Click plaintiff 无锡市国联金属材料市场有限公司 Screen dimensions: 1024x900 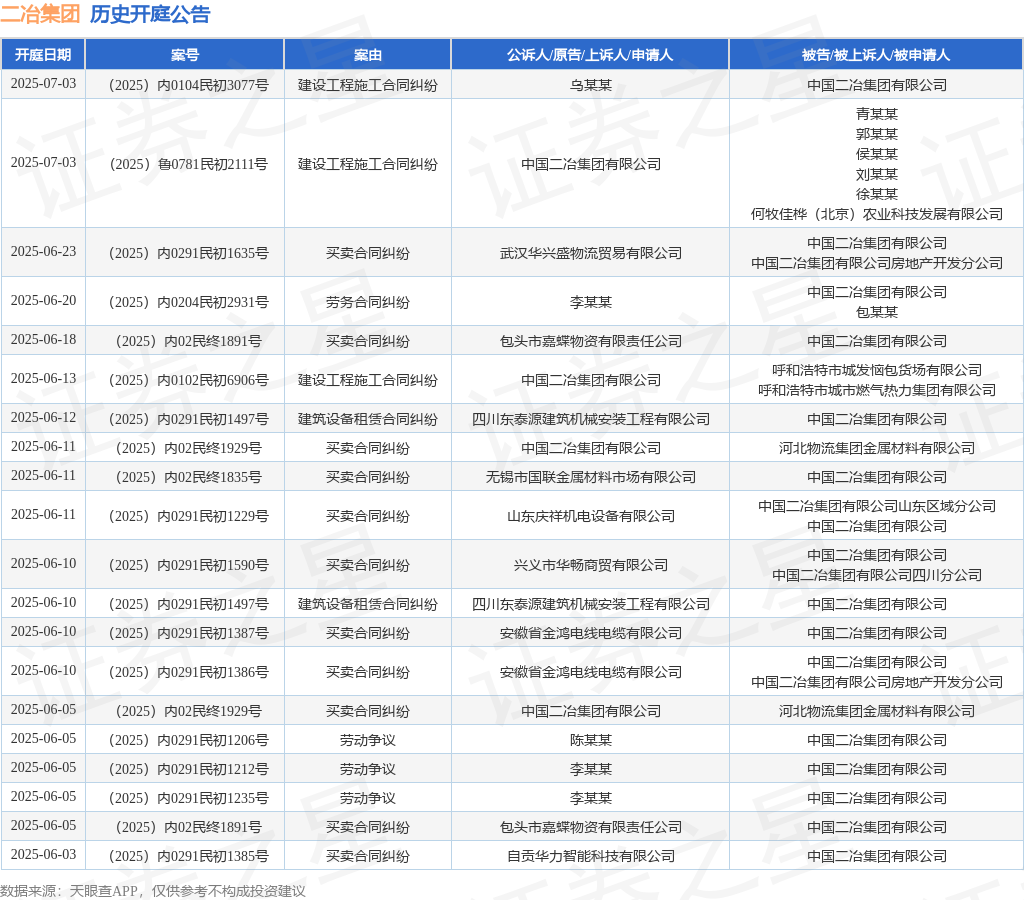[x=590, y=477]
